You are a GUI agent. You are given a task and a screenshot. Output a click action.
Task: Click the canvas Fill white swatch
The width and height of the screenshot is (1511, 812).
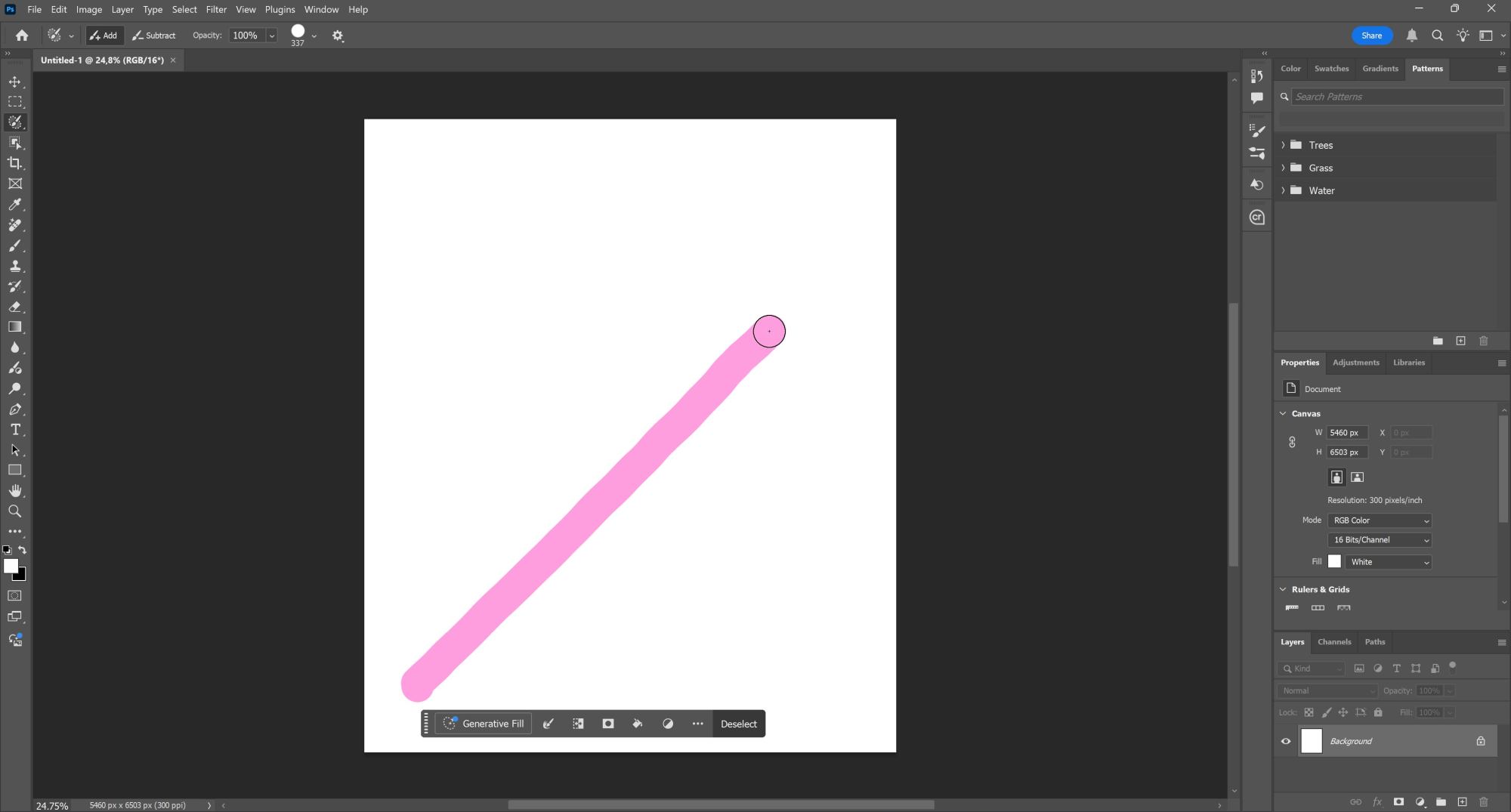point(1334,562)
